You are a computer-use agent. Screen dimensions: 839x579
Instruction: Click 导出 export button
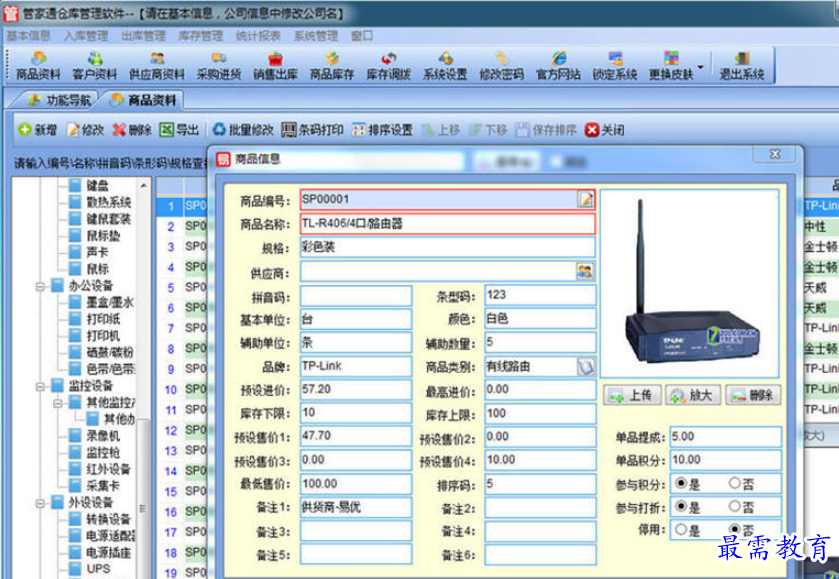point(180,129)
